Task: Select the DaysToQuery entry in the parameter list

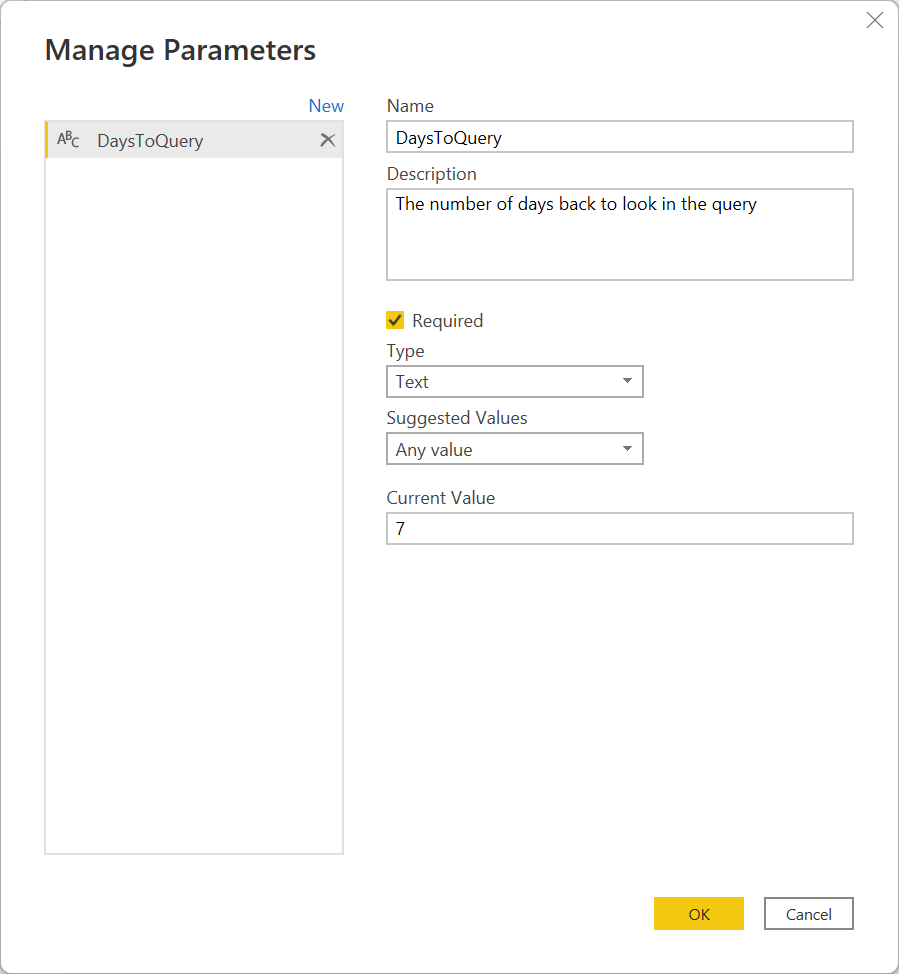Action: (x=194, y=140)
